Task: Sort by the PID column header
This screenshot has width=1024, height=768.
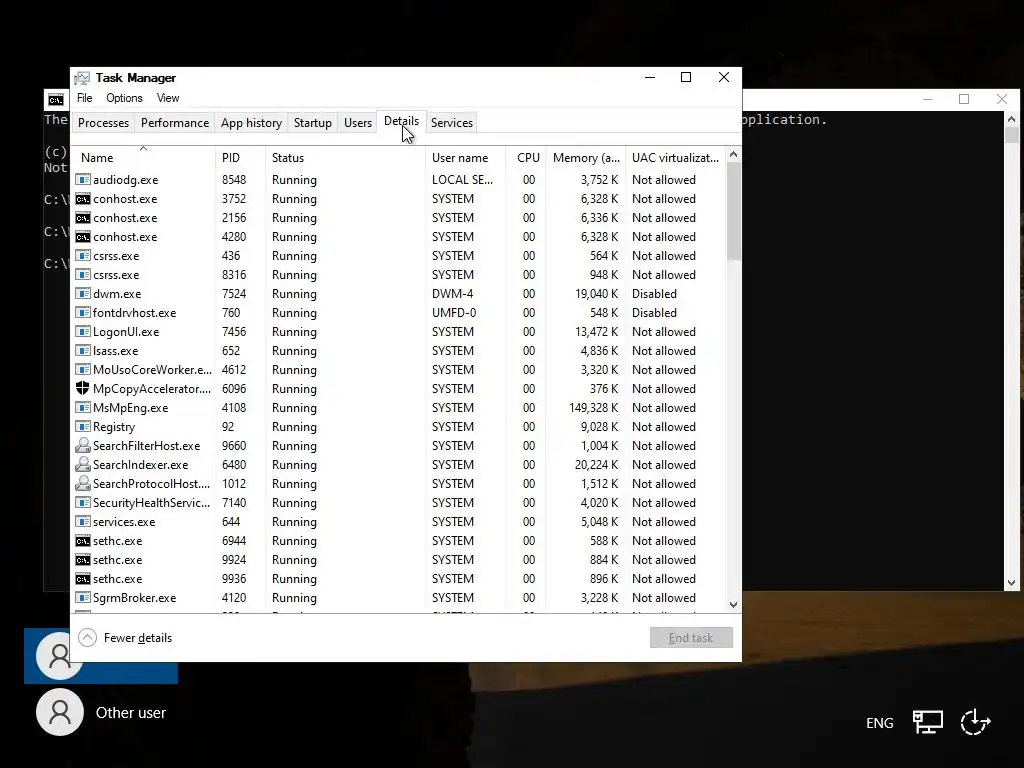Action: coord(240,158)
